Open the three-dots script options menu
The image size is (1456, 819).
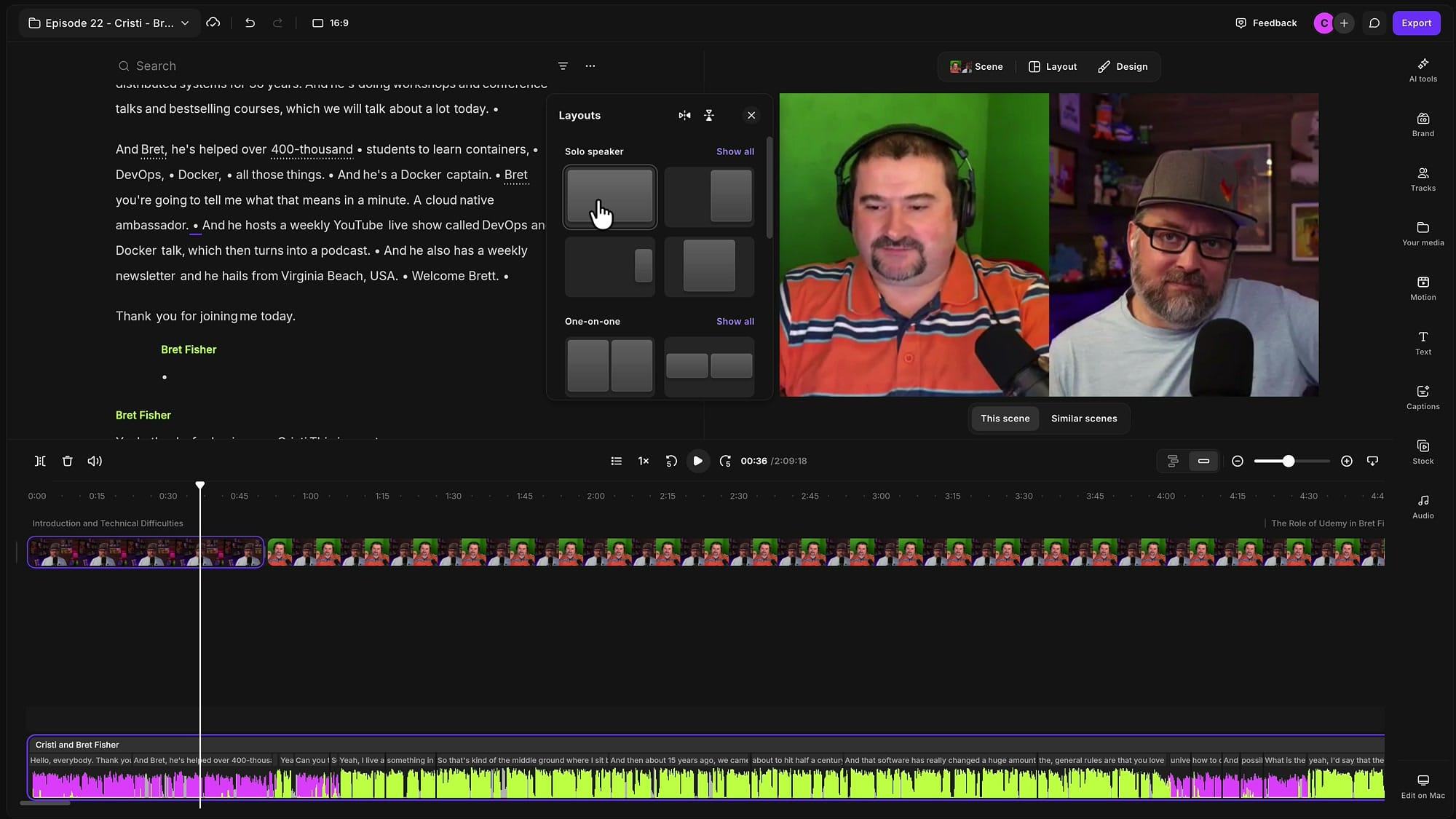tap(590, 66)
